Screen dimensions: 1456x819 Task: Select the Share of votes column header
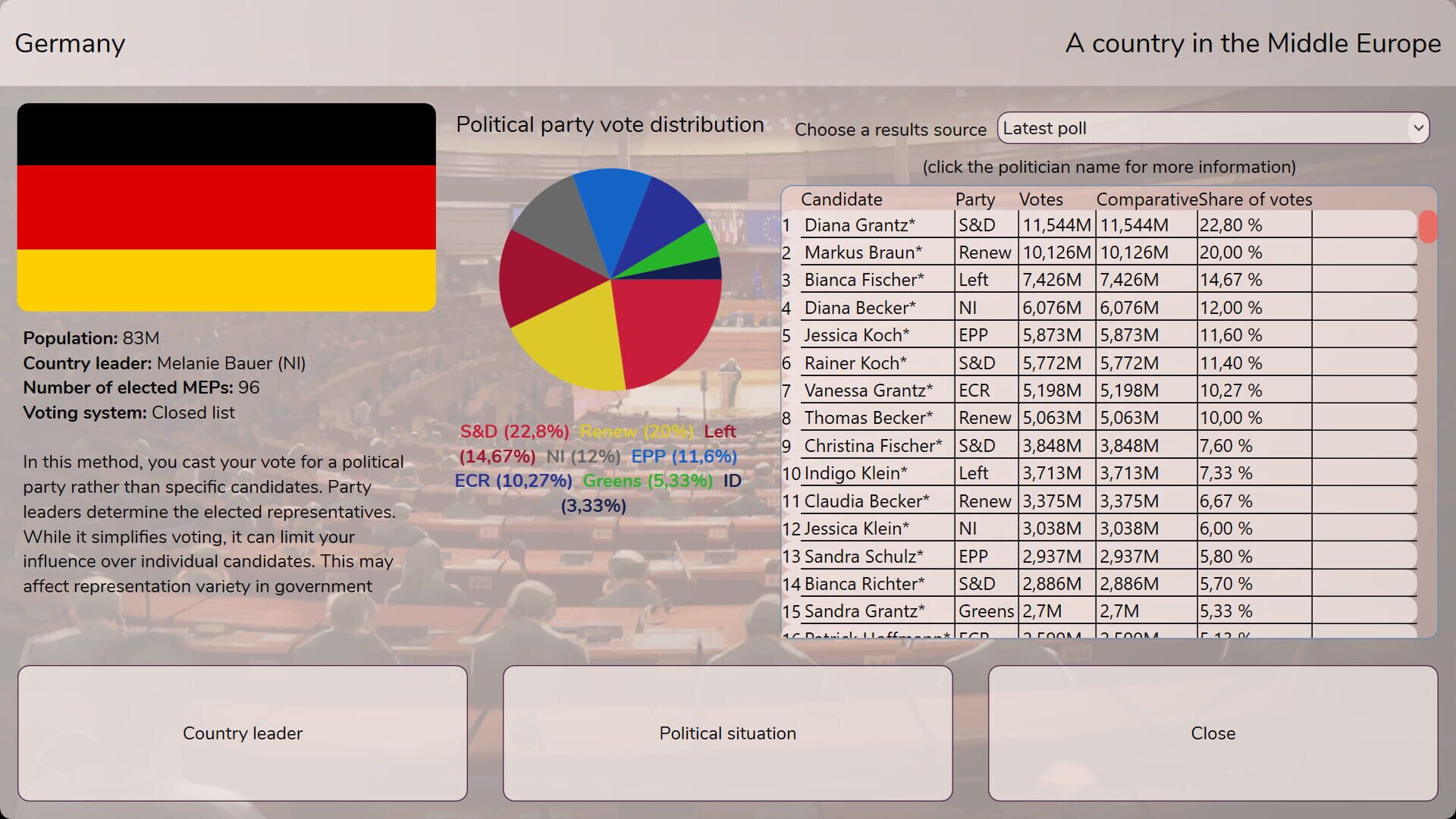pyautogui.click(x=1255, y=199)
